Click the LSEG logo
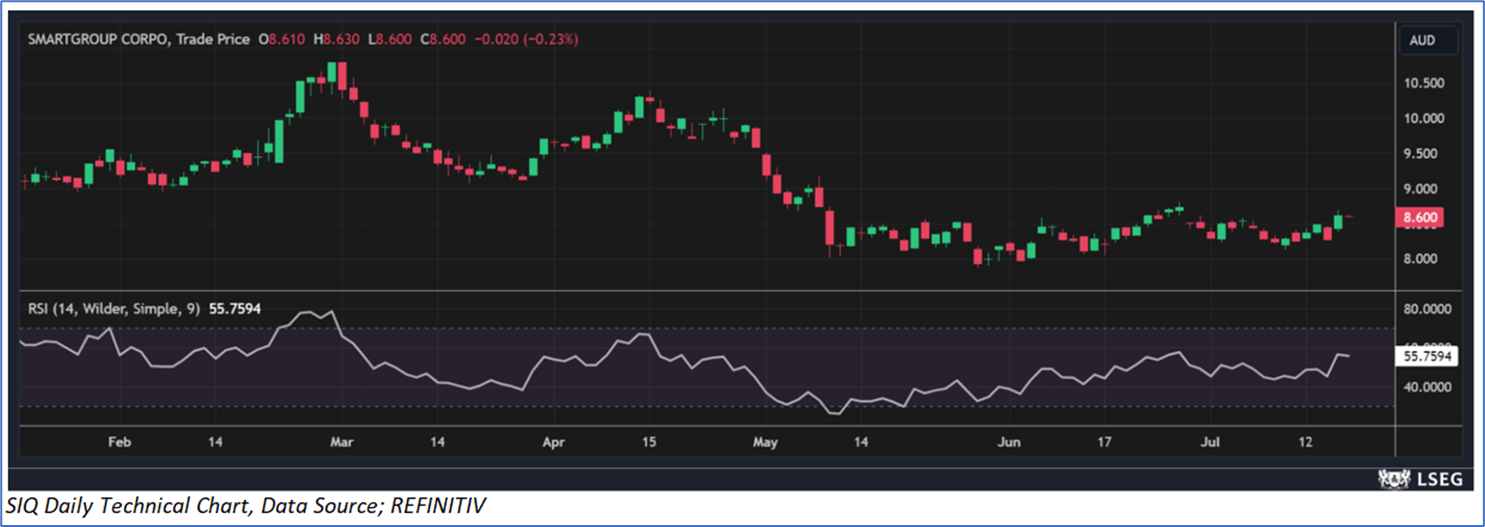 [x=1420, y=479]
